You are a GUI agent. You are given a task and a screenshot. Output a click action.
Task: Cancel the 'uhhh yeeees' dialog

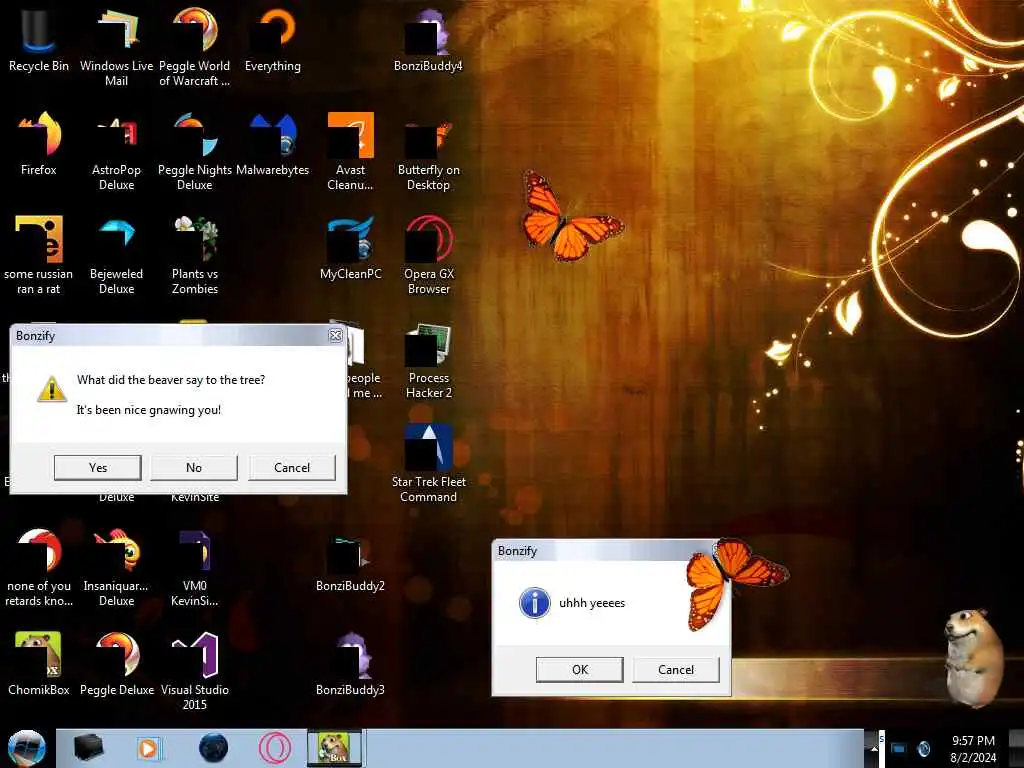pos(676,669)
